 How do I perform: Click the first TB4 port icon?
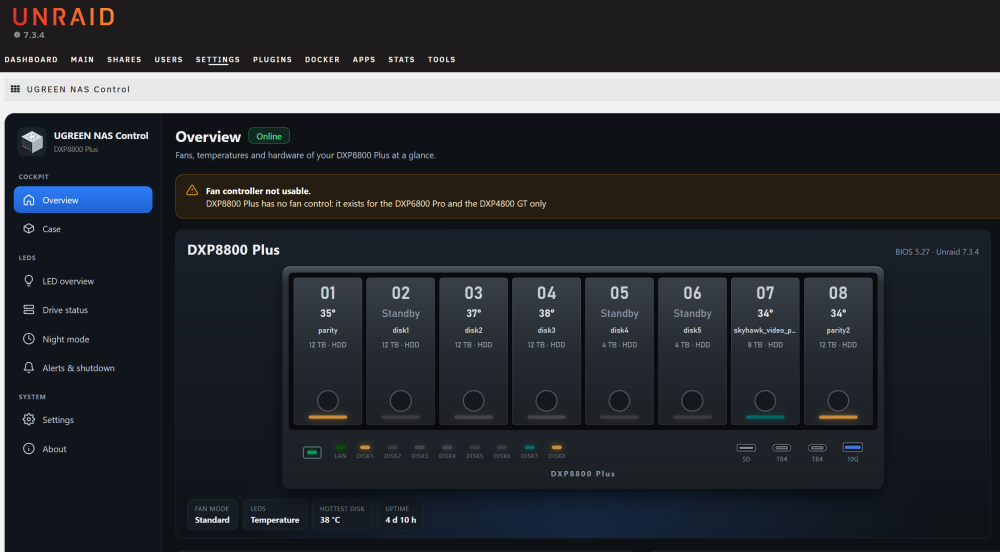(x=782, y=447)
